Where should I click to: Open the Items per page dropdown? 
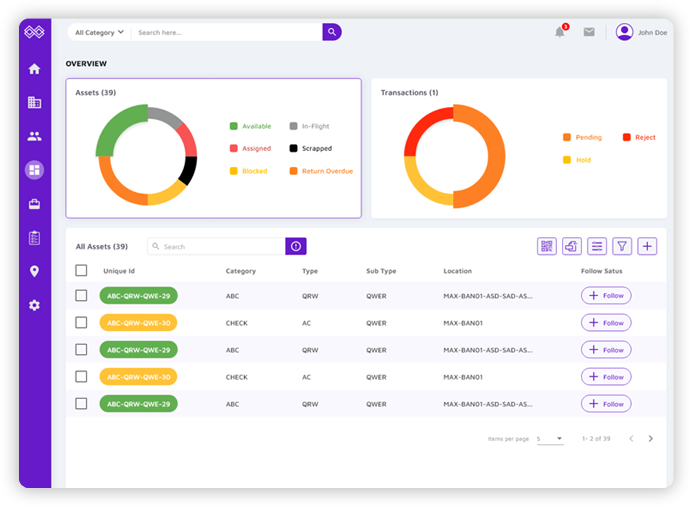pos(550,439)
